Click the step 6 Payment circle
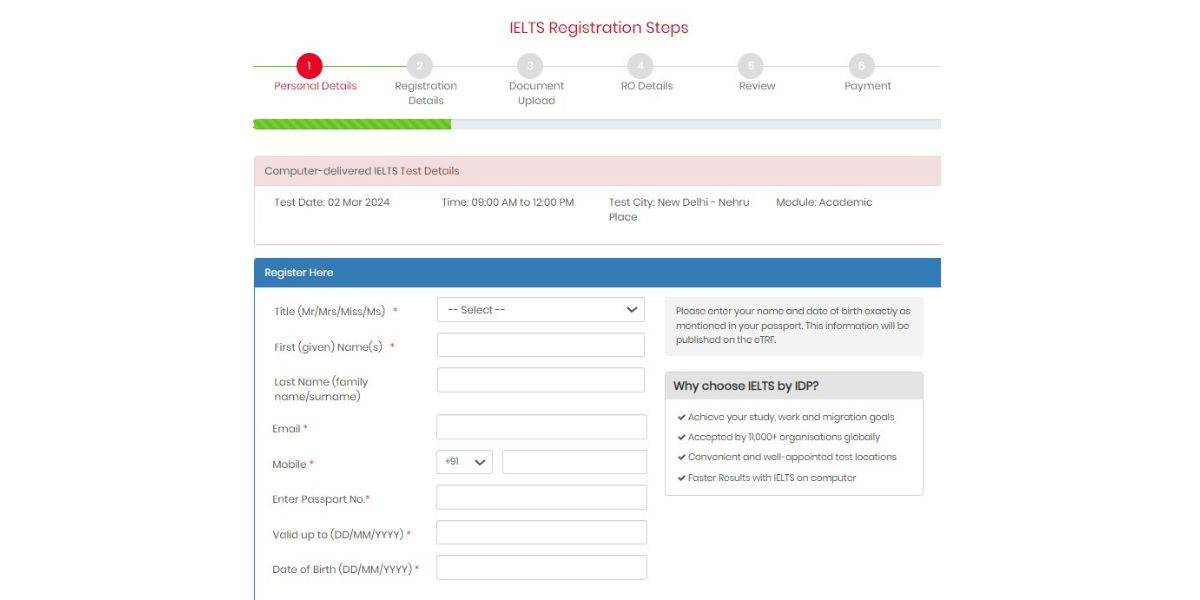This screenshot has width=1200, height=600. [x=862, y=66]
